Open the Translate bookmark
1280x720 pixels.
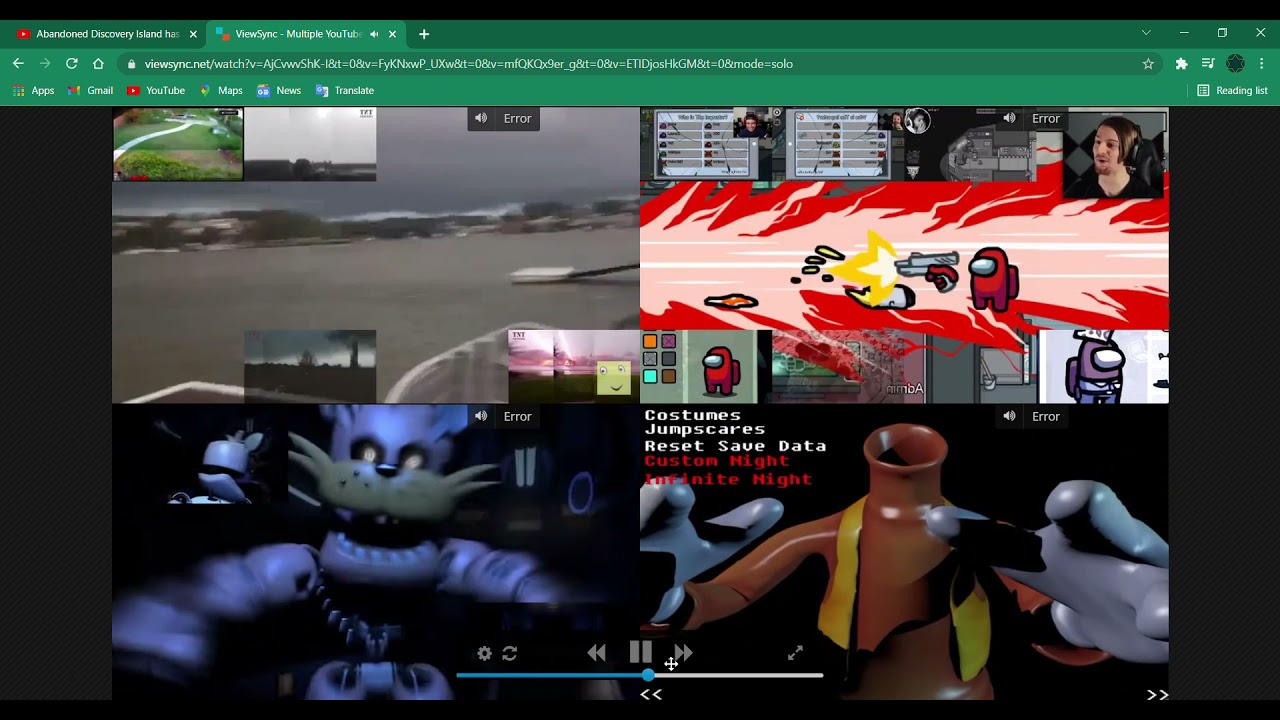pos(345,90)
